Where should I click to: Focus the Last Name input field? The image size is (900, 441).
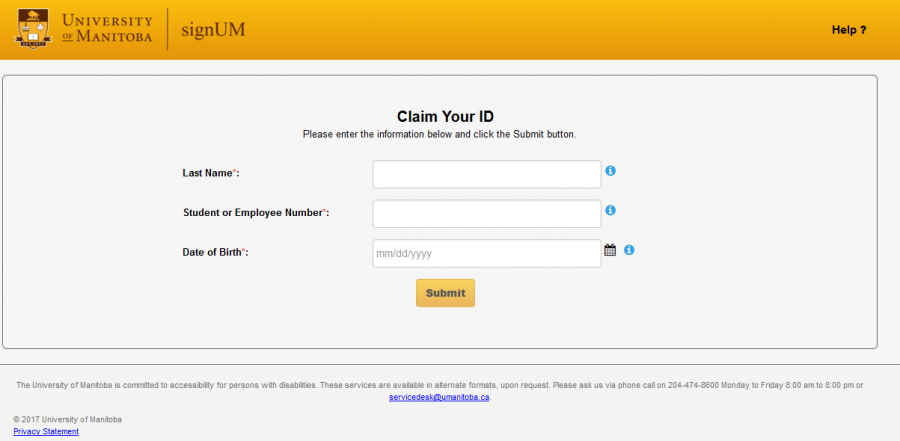click(x=487, y=174)
